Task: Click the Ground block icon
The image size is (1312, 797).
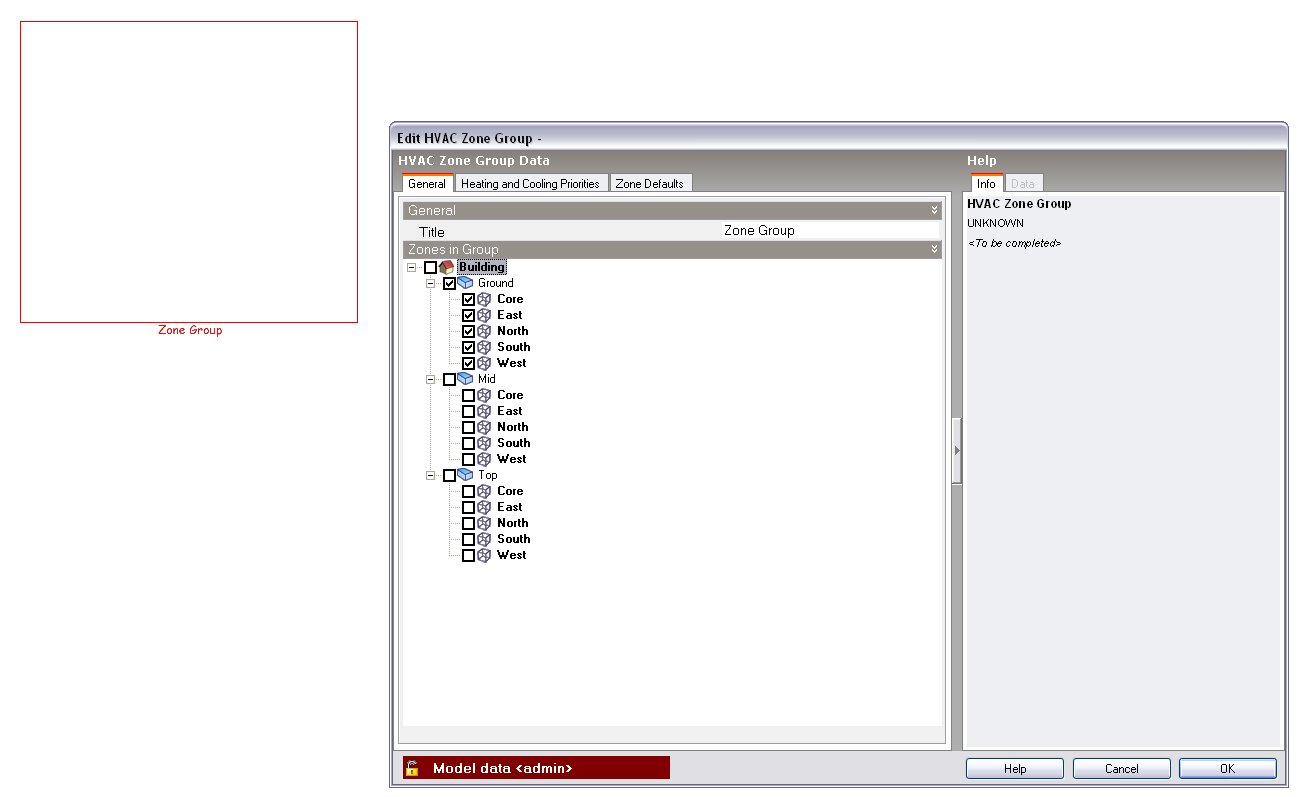Action: (x=465, y=283)
